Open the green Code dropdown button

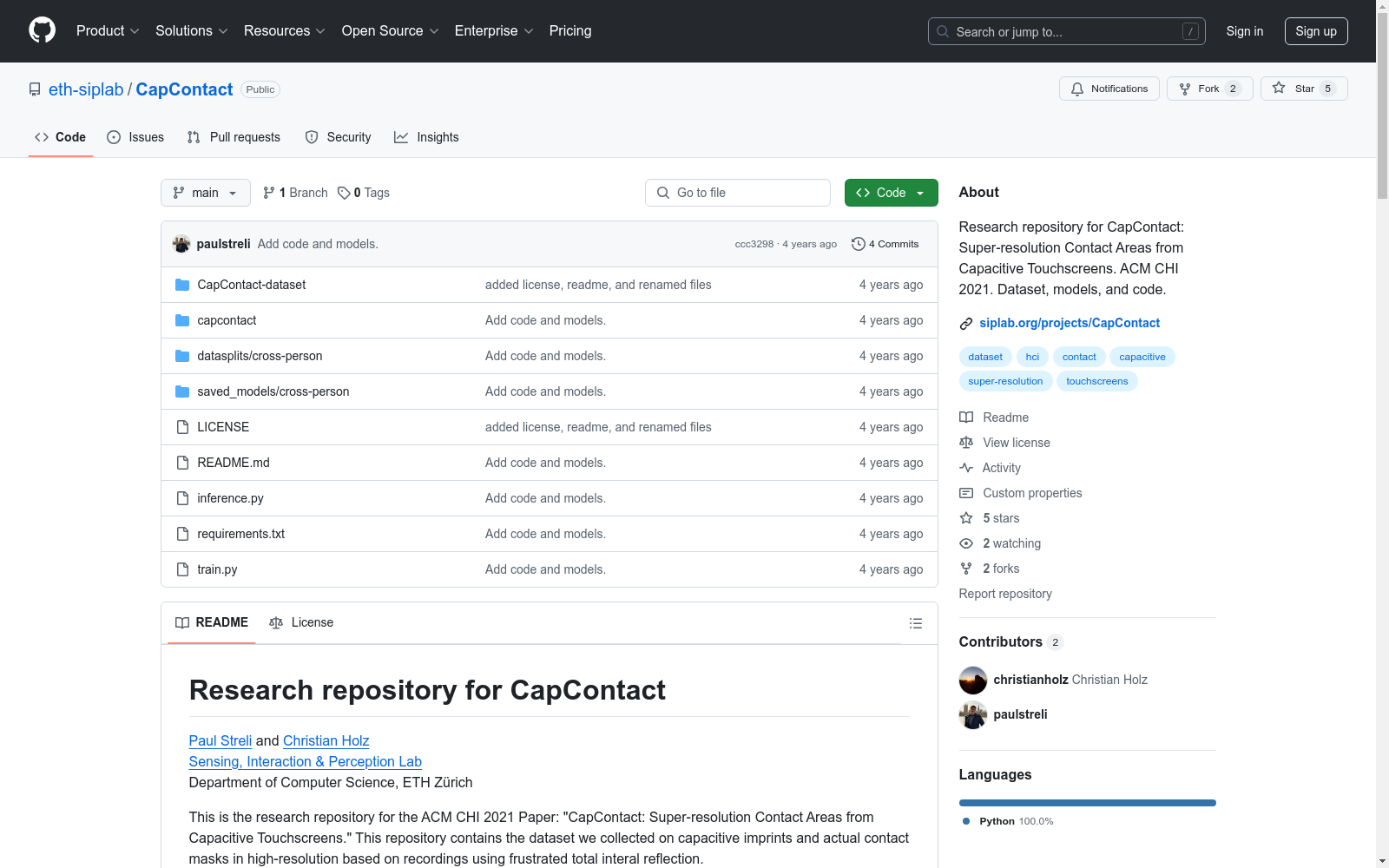[892, 193]
